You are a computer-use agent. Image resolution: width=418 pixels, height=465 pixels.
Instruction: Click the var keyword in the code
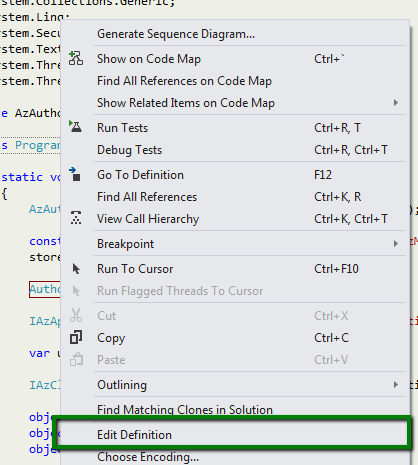[x=39, y=353]
